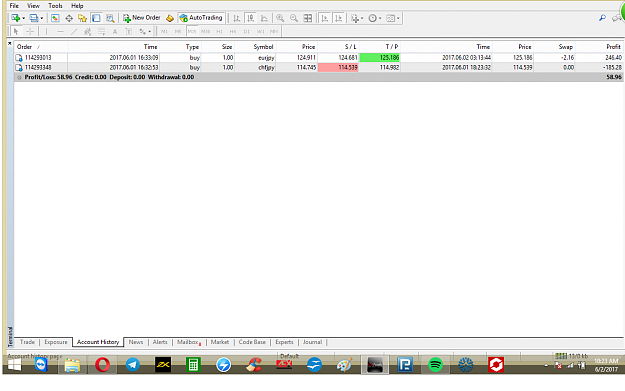The image size is (625, 391).
Task: Expand the Arrows objects dropdown
Action: click(x=149, y=31)
